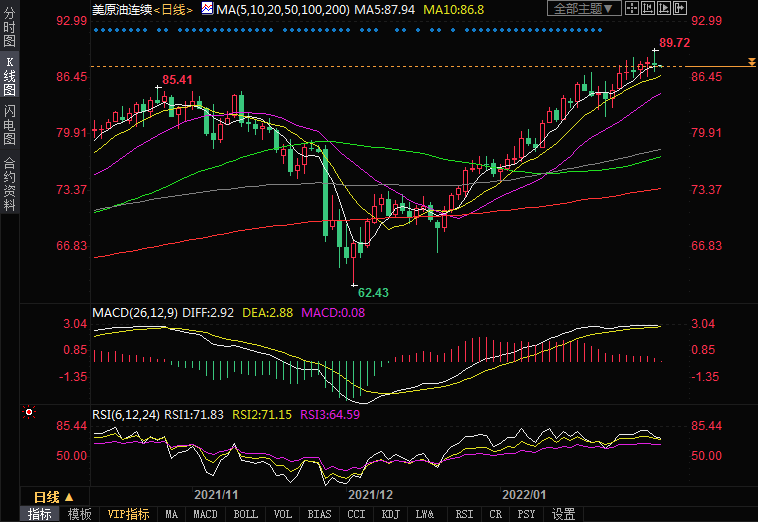The width and height of the screenshot is (758, 522).
Task: Expand the 日线 period selector at the bottom left
Action: [x=54, y=497]
